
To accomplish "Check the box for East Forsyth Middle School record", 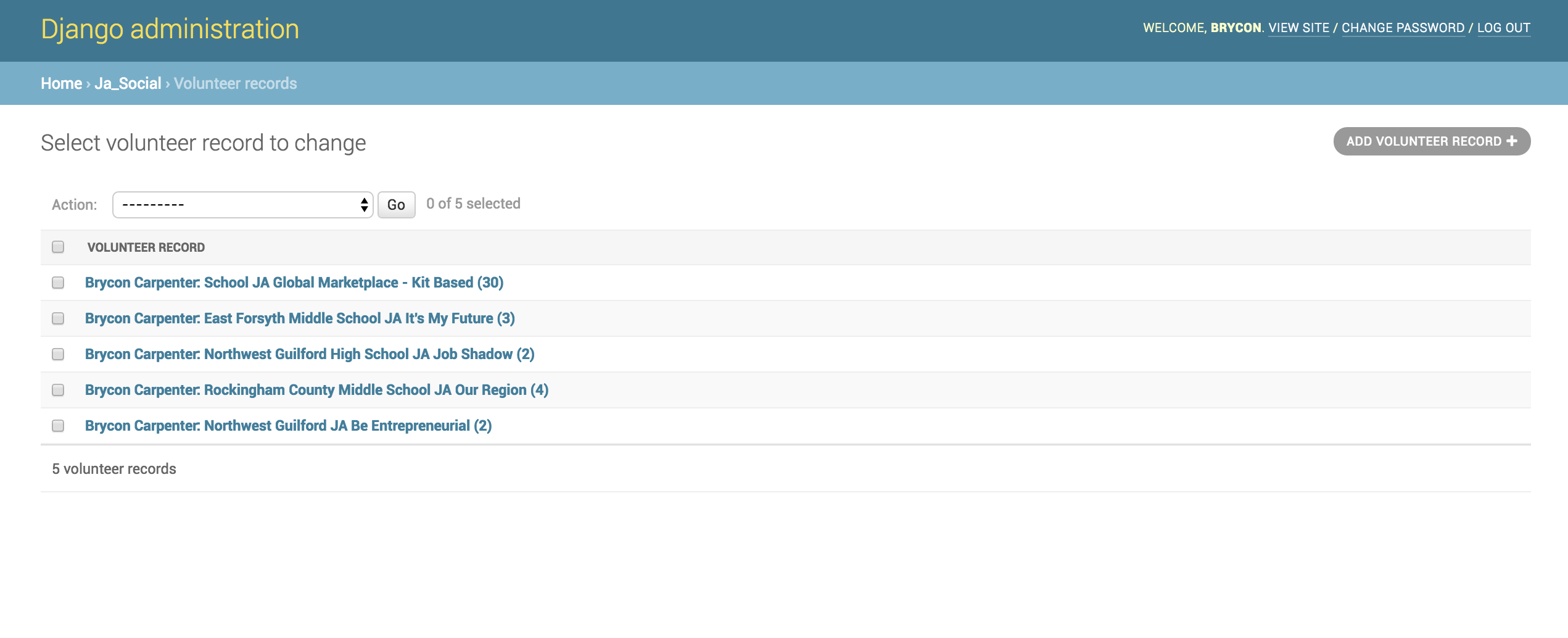I will tap(58, 318).
